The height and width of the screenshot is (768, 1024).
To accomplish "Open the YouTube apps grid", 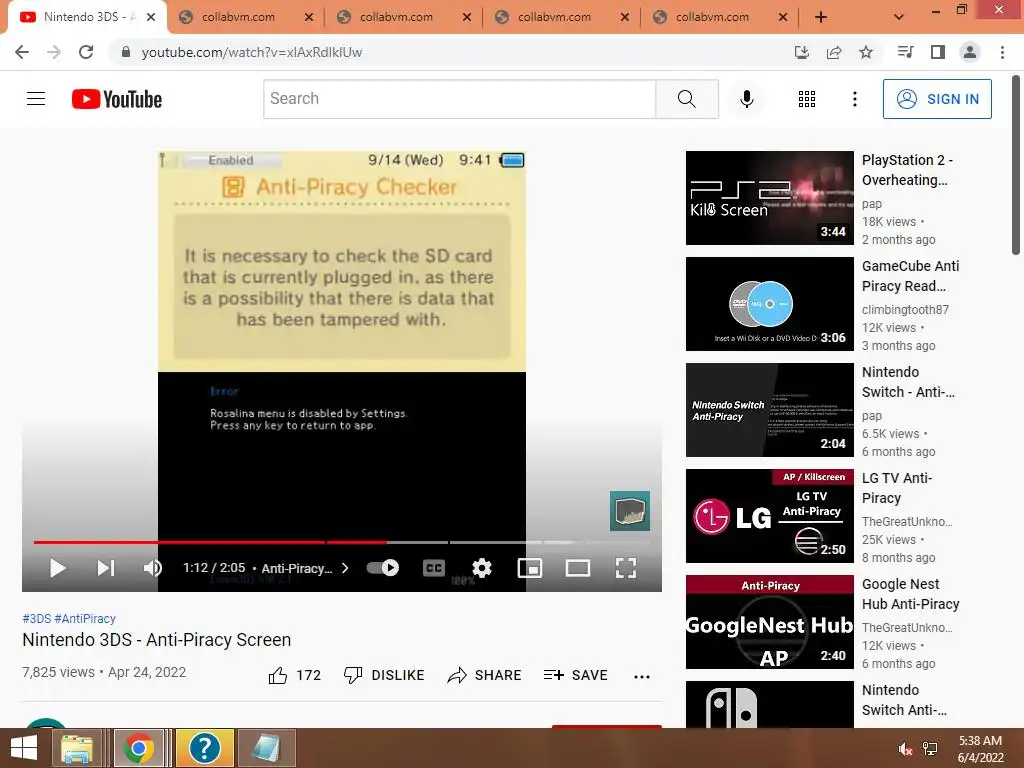I will [x=807, y=99].
